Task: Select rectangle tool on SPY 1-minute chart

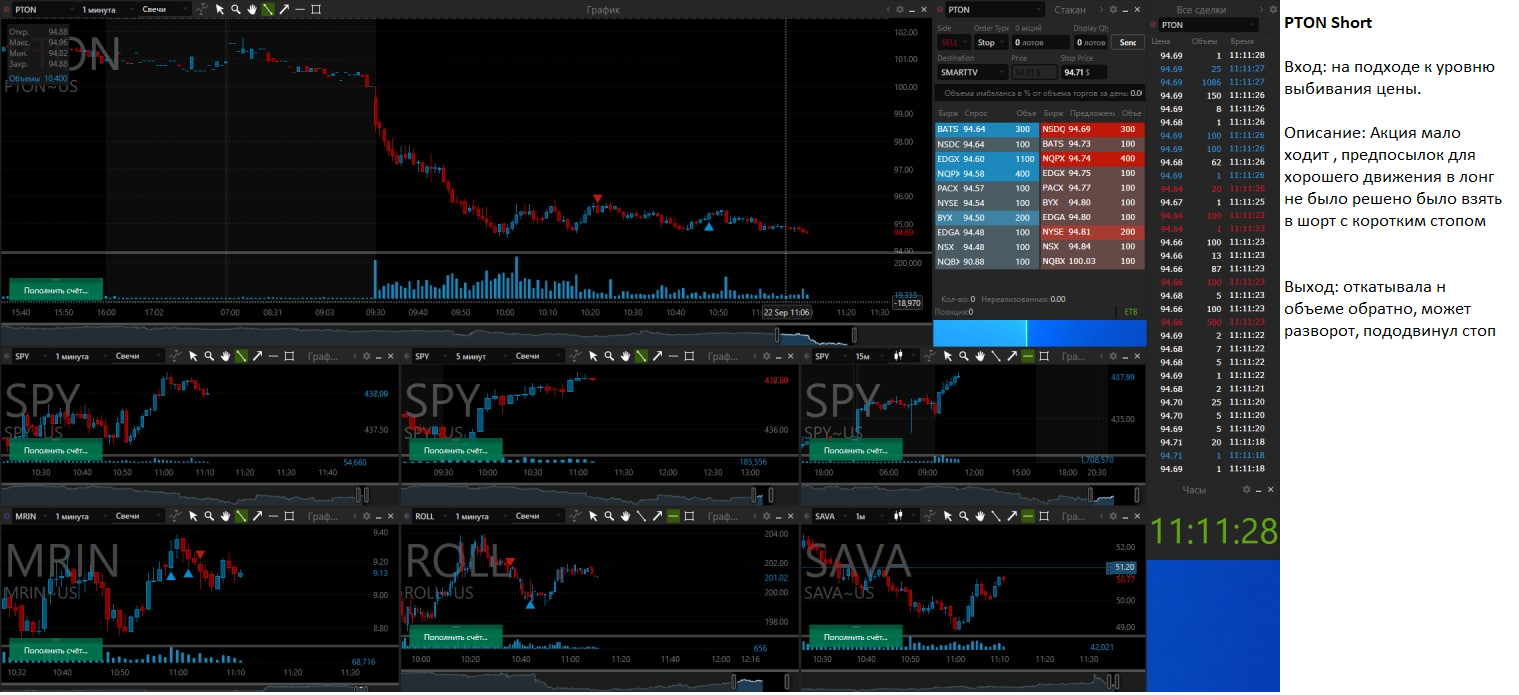Action: coord(289,356)
